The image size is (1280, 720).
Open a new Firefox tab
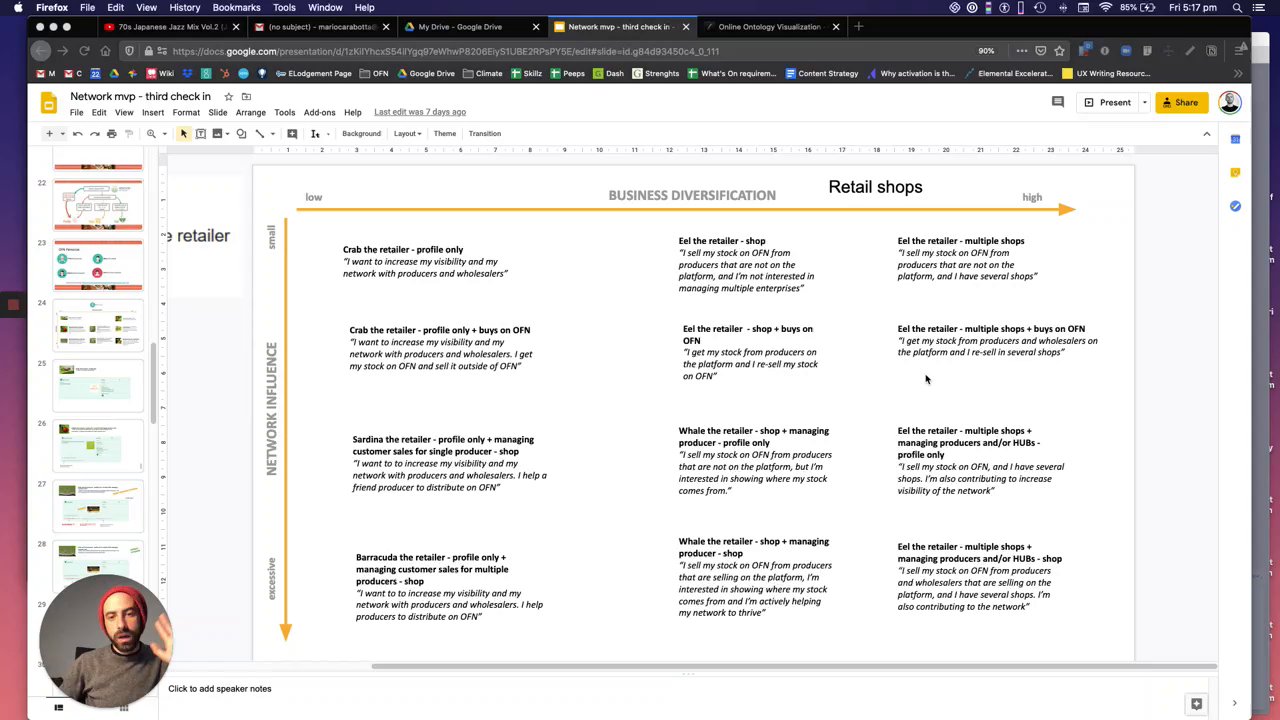click(x=858, y=27)
